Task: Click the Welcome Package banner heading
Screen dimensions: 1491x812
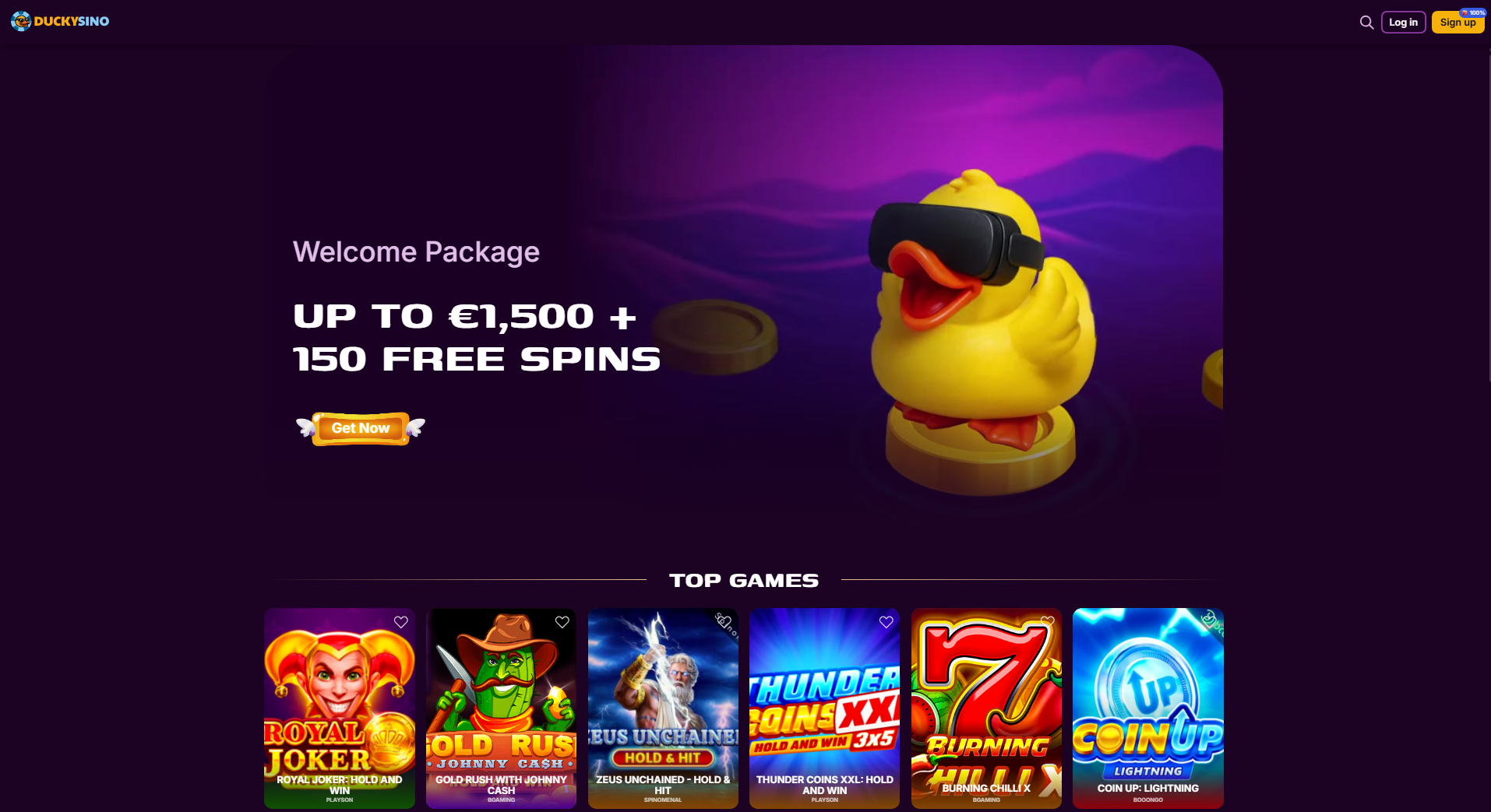Action: [x=416, y=252]
